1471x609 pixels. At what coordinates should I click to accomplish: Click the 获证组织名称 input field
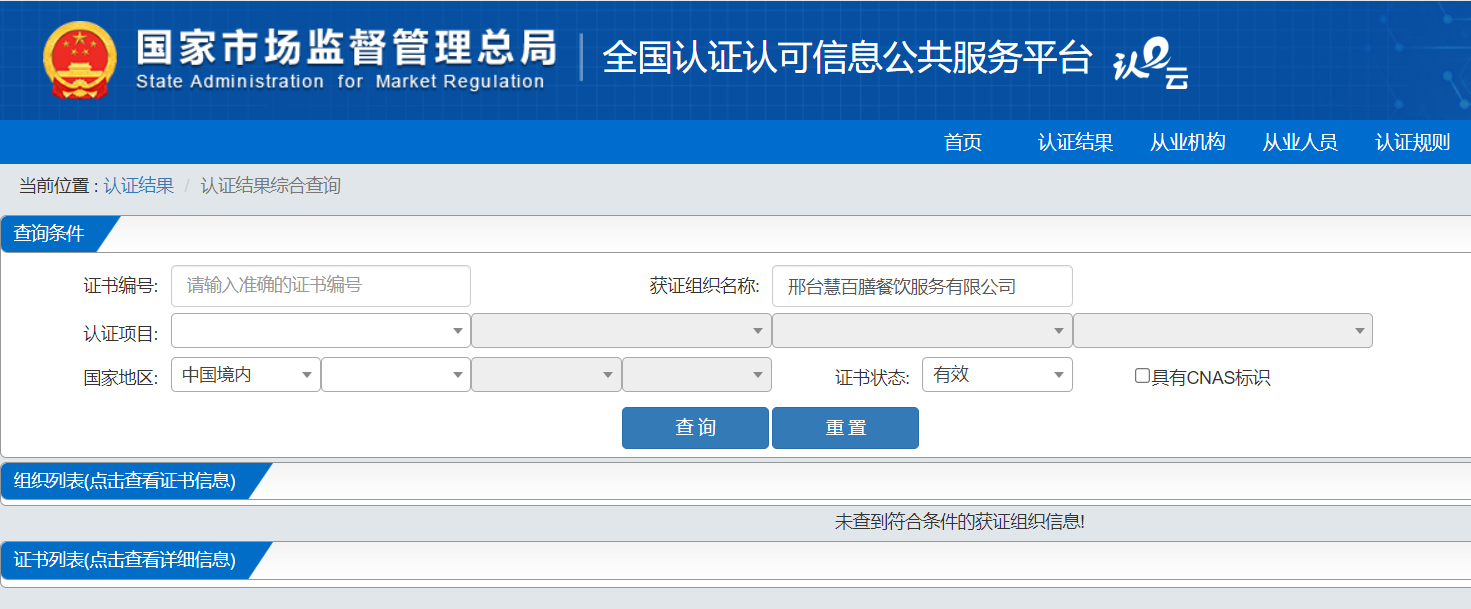(922, 286)
